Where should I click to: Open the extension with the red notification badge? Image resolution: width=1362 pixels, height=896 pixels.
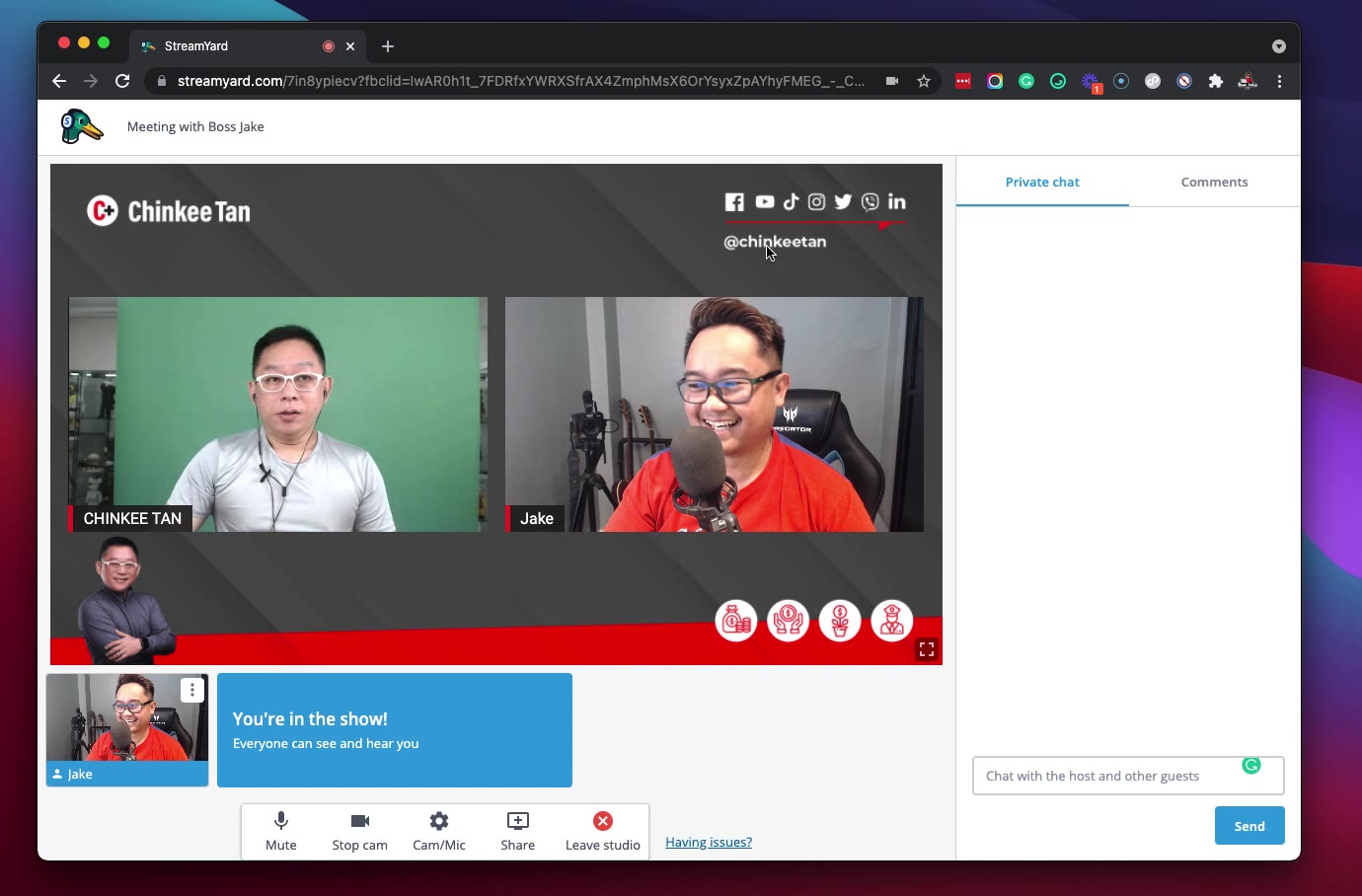1090,82
